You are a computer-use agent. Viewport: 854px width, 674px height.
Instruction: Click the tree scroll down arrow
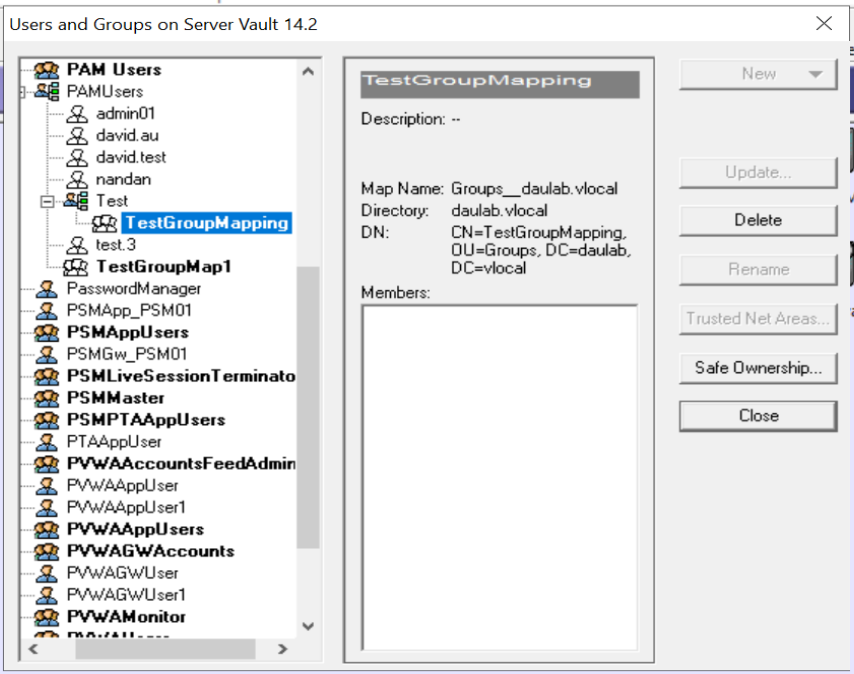pos(308,626)
